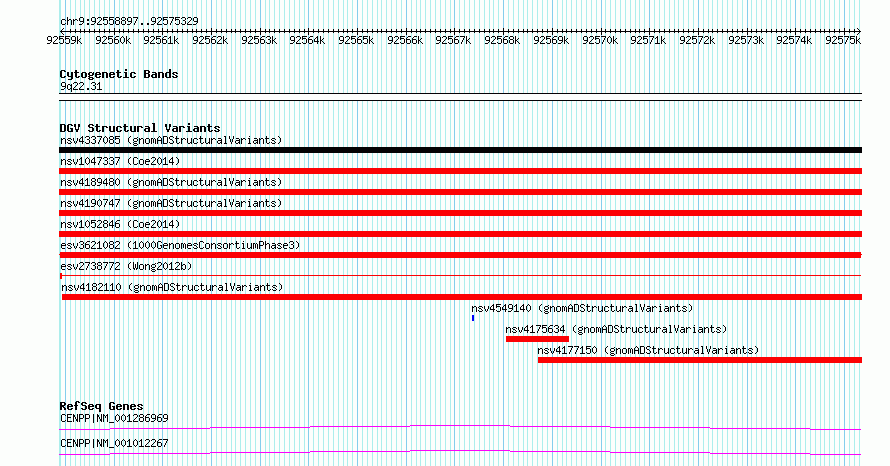Viewport: 890px width, 466px height.
Task: Open the esv2738772 (Wong2012b) label
Action: [x=126, y=266]
